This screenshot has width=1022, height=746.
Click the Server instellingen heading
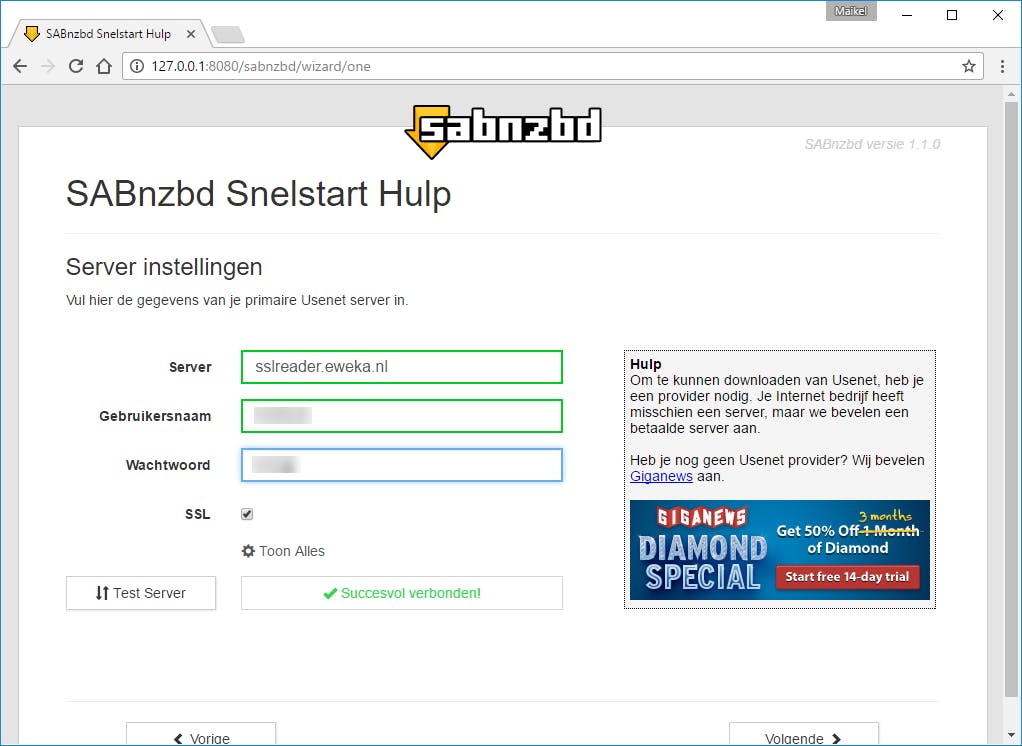click(x=164, y=267)
